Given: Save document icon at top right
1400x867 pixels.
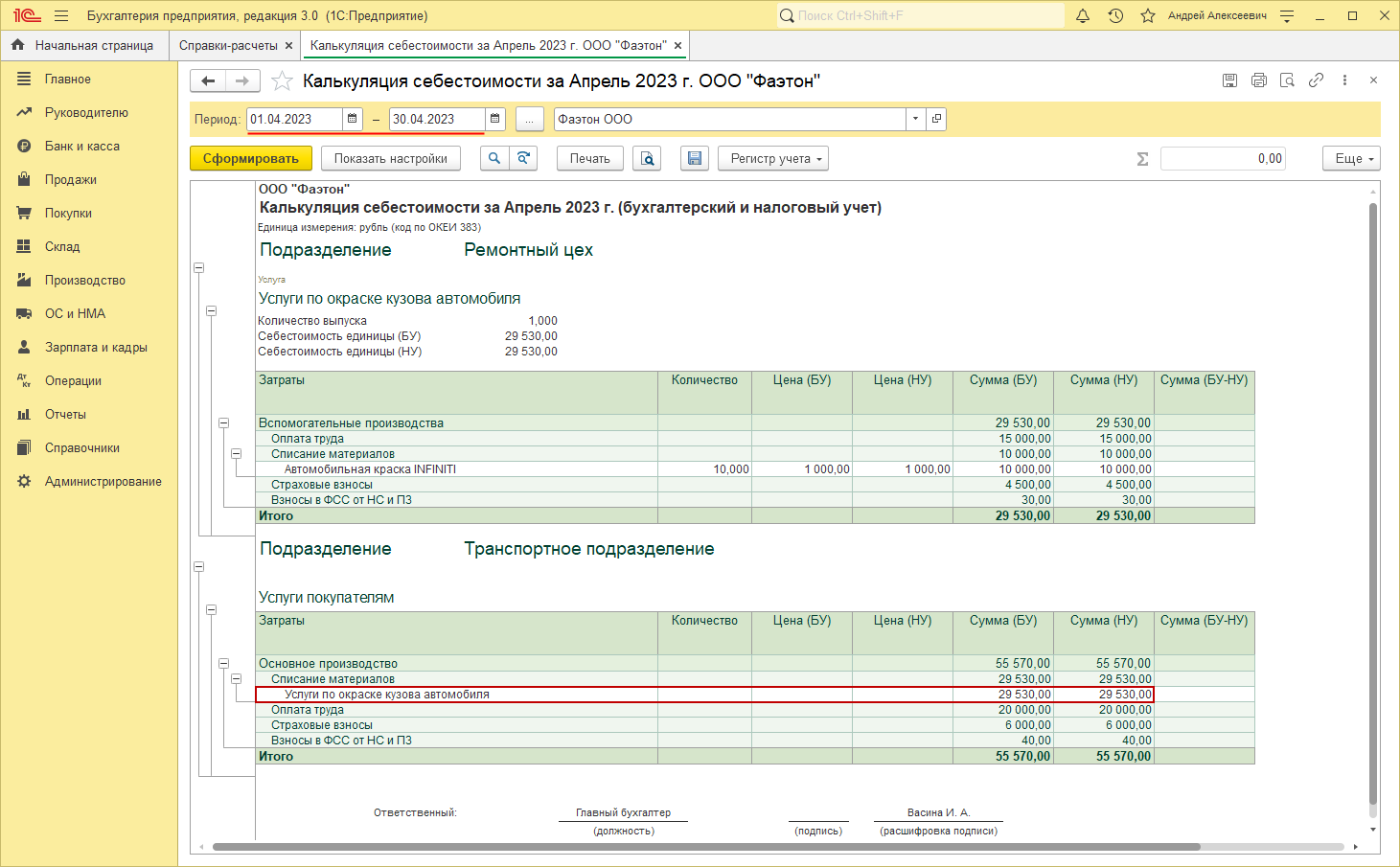Looking at the screenshot, I should point(1229,80).
